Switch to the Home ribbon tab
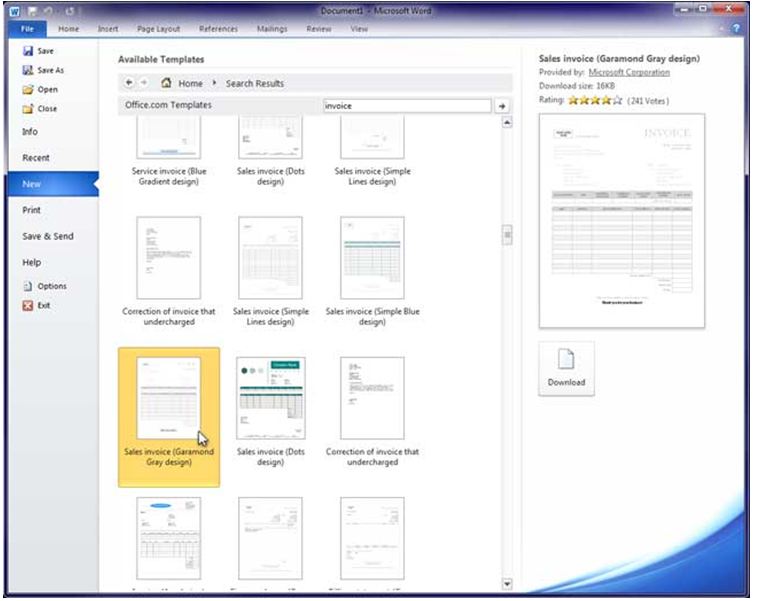Viewport: 766px width, 601px height. point(70,29)
